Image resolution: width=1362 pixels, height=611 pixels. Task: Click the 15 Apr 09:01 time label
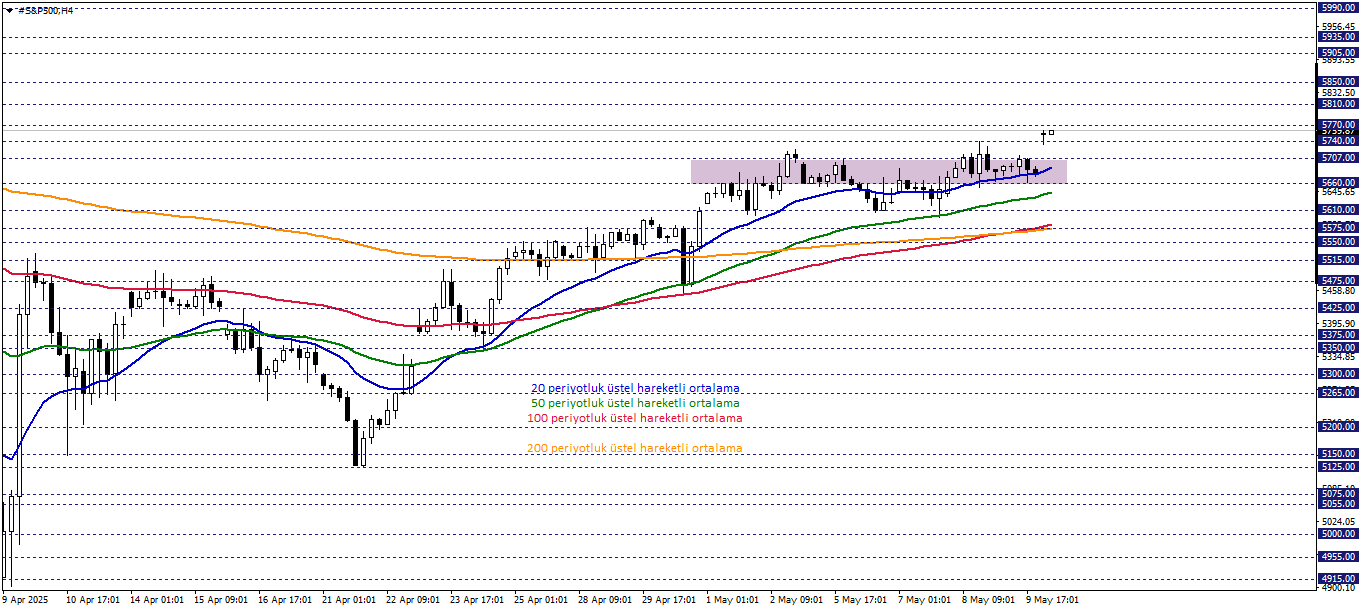(221, 600)
